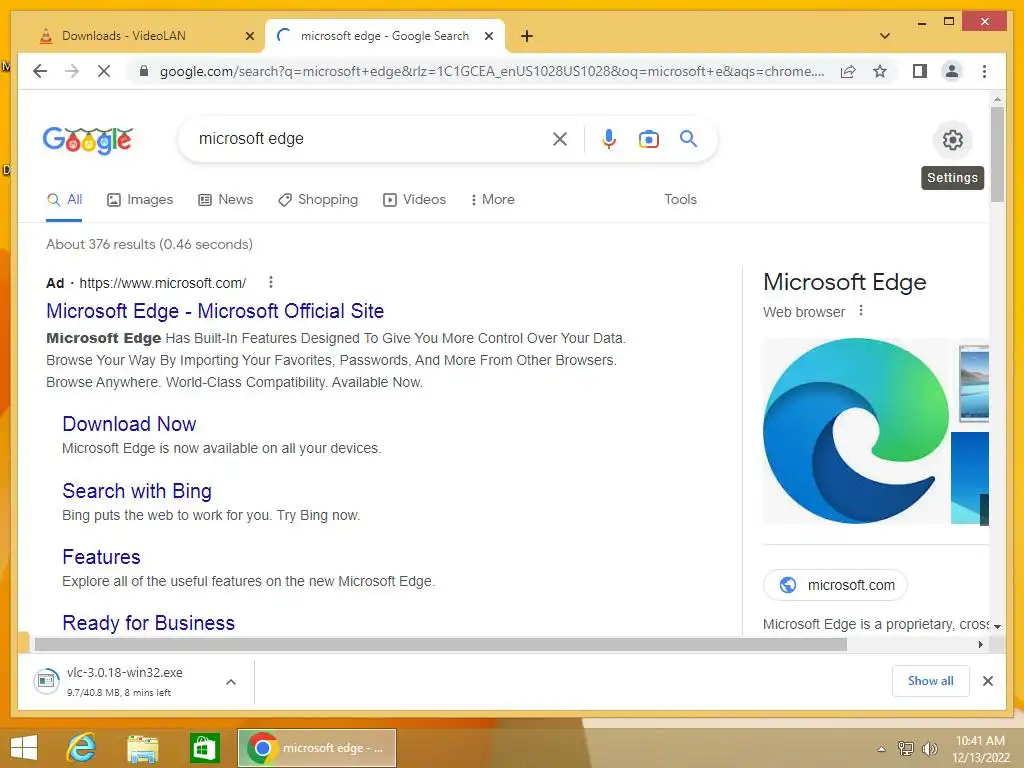Open a new tab with plus button
This screenshot has width=1024, height=768.
(527, 36)
